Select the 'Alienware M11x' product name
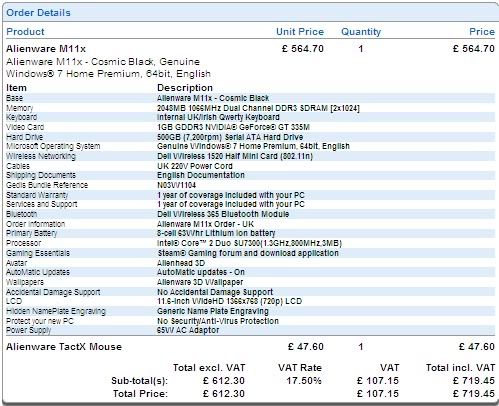The height and width of the screenshot is (406, 499). click(x=46, y=49)
